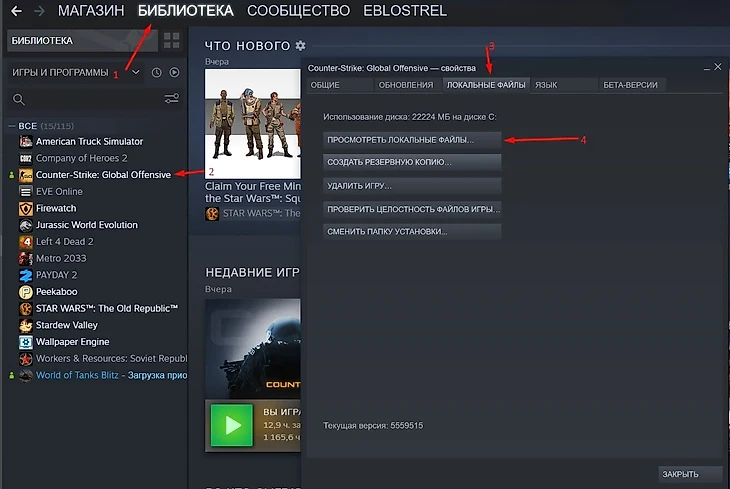Image resolution: width=730 pixels, height=489 pixels.
Task: Click the PAYDAY 2 icon
Action: pos(26,275)
